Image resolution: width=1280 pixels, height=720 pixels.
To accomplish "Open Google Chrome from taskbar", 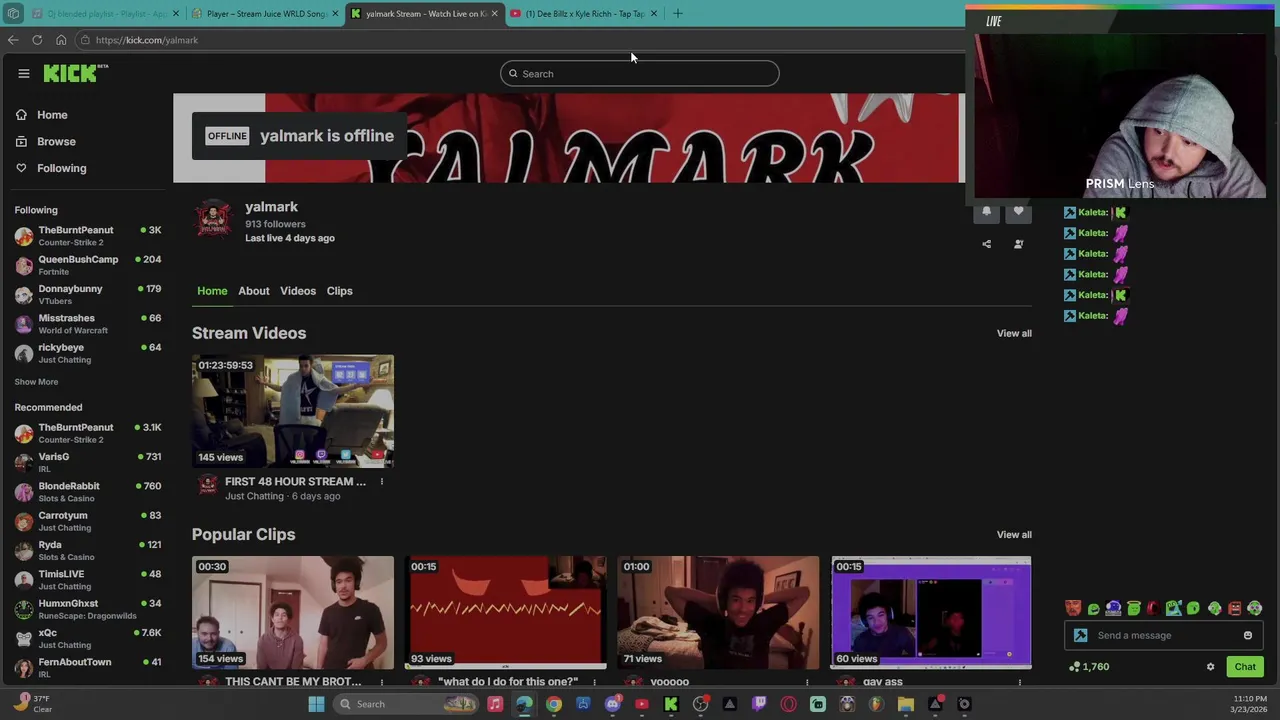I will 553,704.
